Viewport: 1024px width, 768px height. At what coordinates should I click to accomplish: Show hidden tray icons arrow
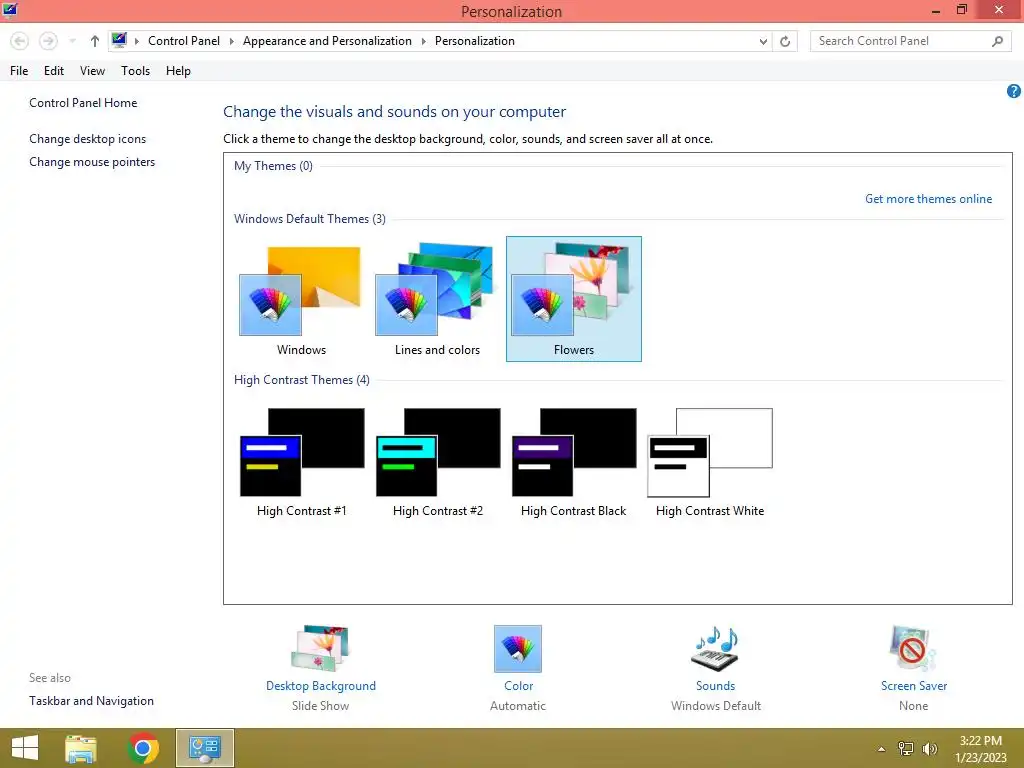point(882,749)
